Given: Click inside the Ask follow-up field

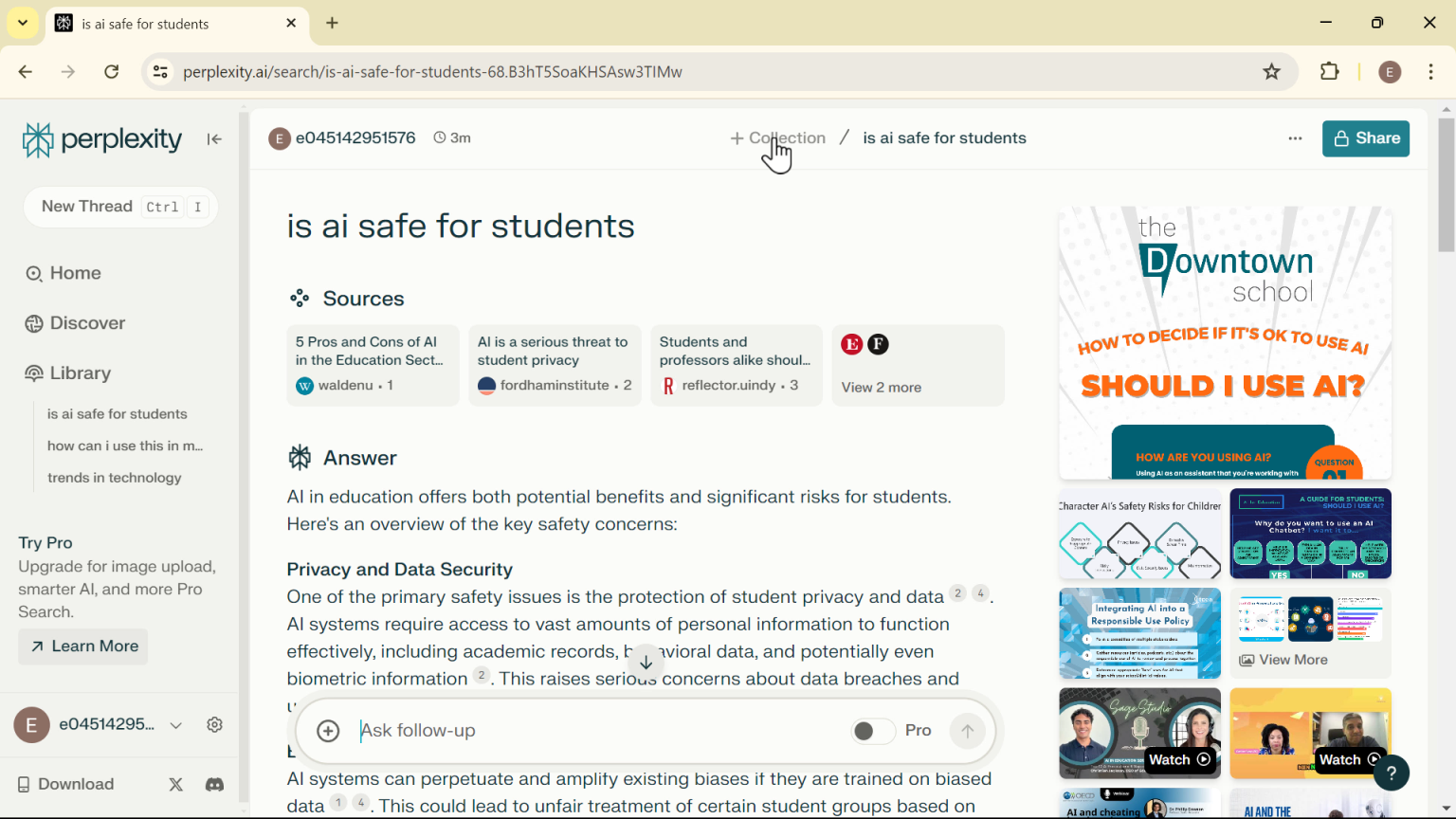Looking at the screenshot, I should pyautogui.click(x=569, y=731).
